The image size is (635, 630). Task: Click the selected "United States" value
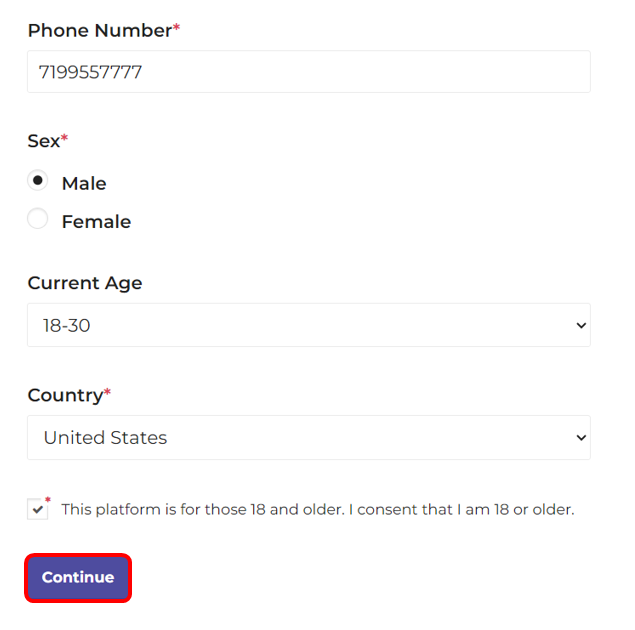coord(105,438)
